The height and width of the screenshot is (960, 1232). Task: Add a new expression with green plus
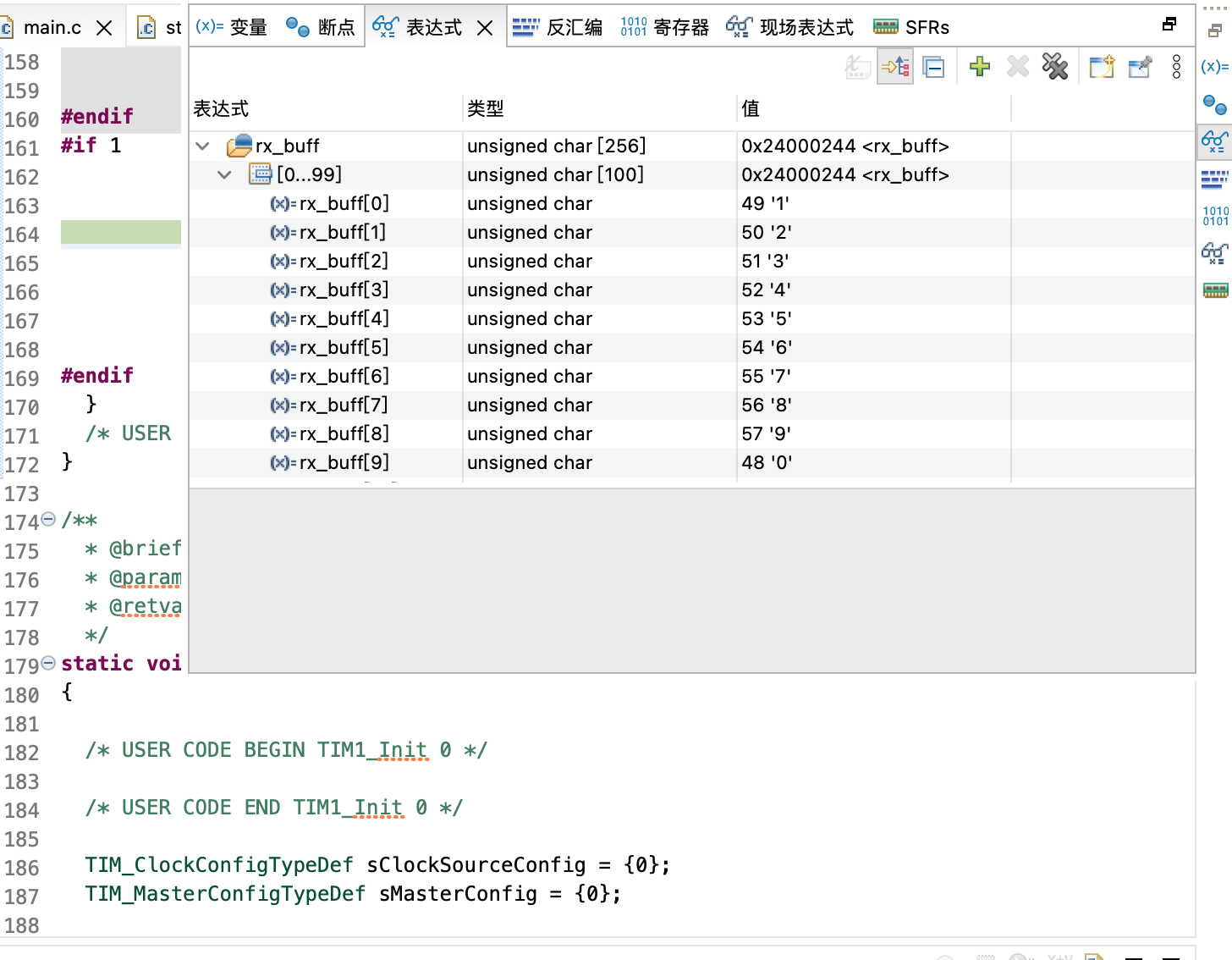(980, 66)
